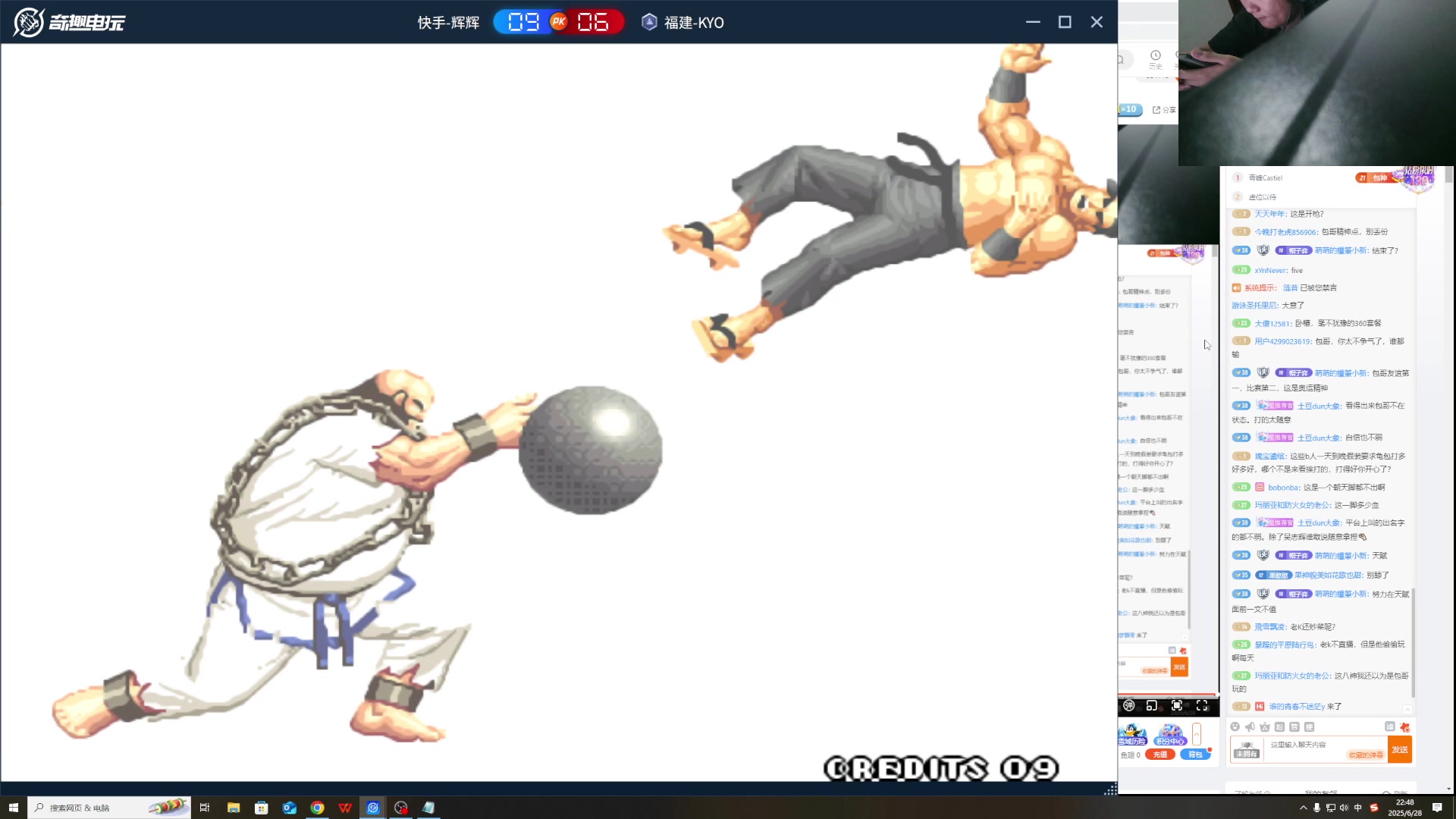The height and width of the screenshot is (819, 1456).
Task: Click the 充值 recharge button
Action: click(x=1160, y=755)
